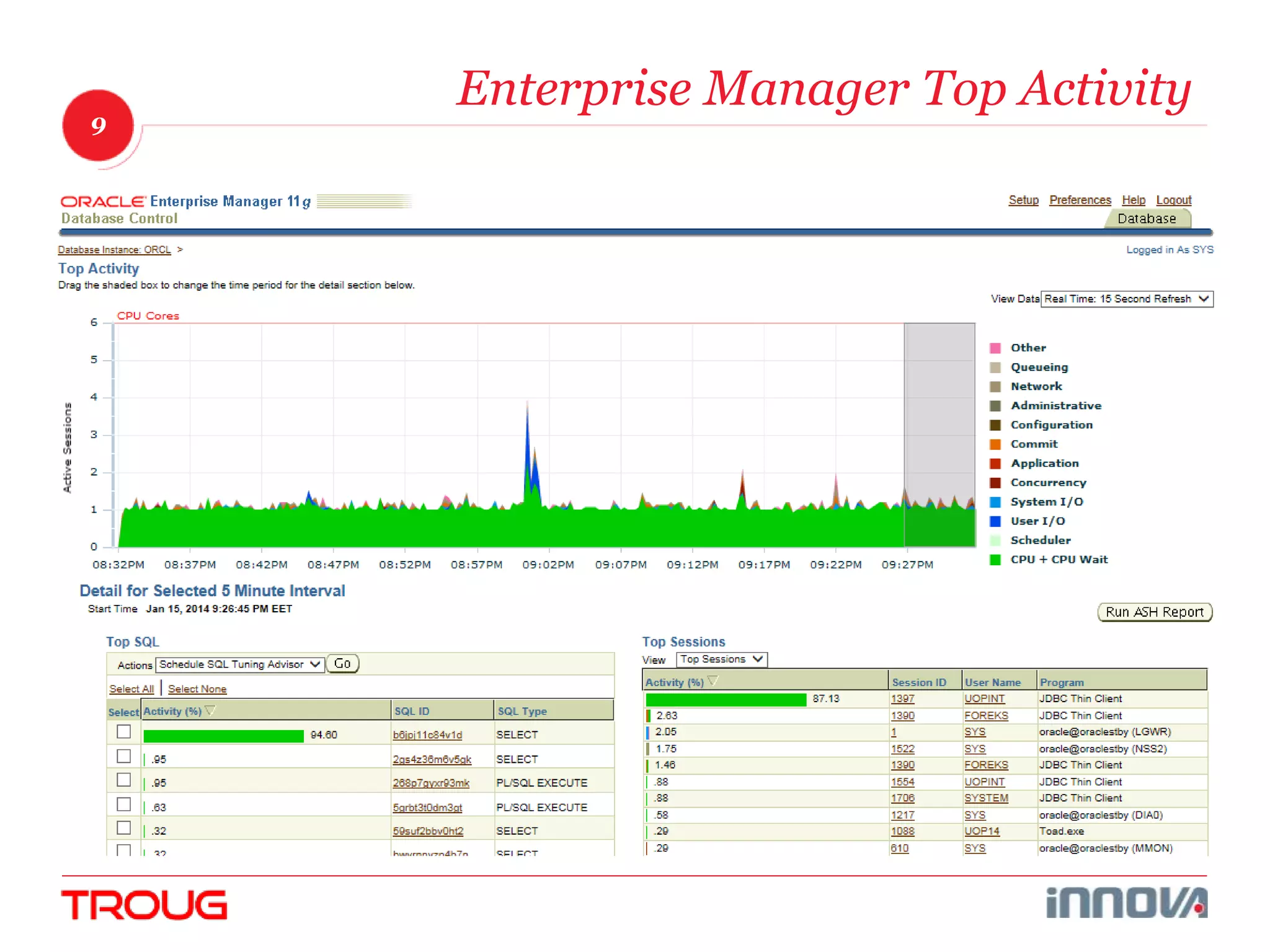Open user name UOP14
The height and width of the screenshot is (952, 1270).
click(982, 831)
